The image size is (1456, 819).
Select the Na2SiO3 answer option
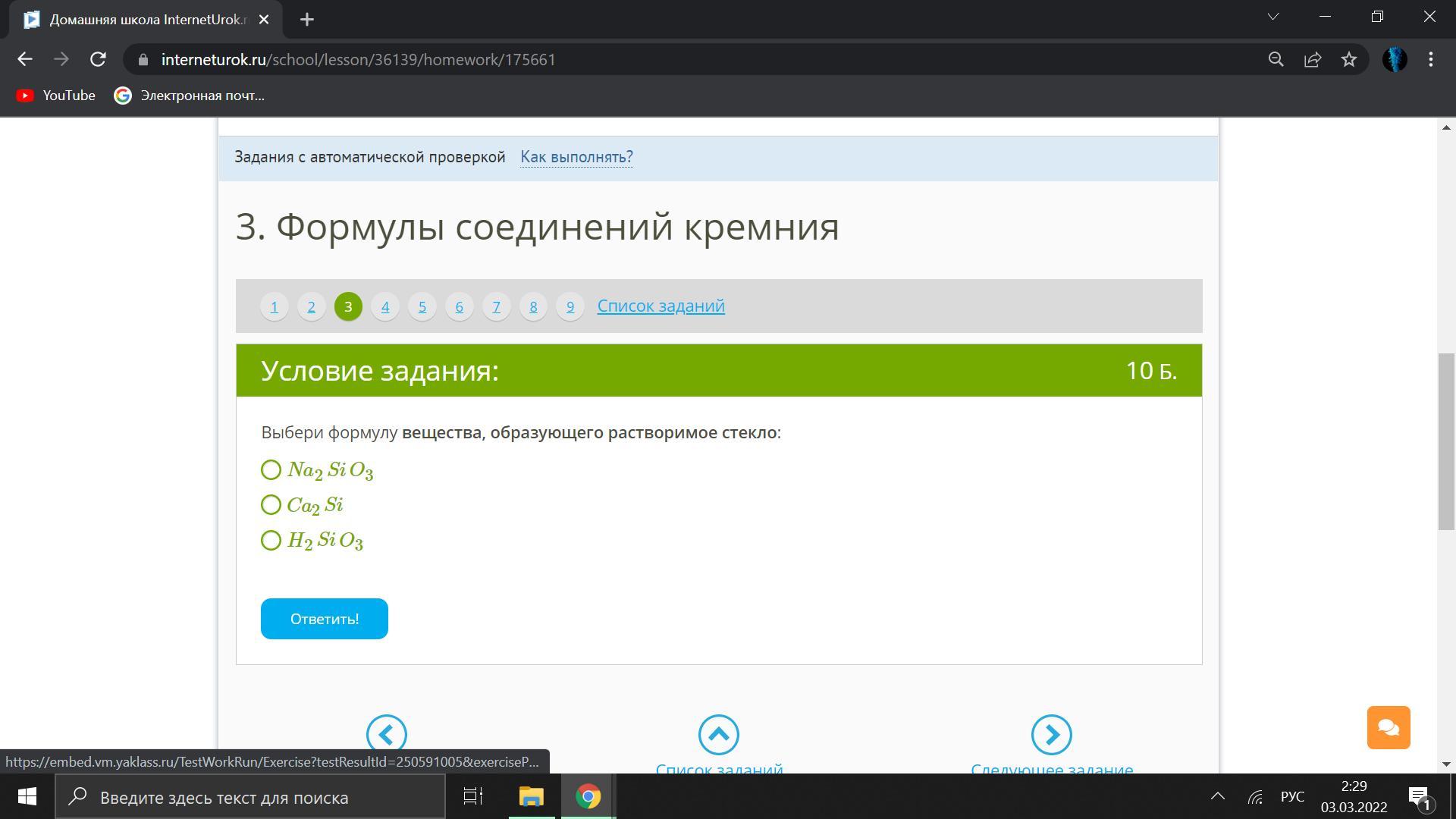[x=271, y=470]
